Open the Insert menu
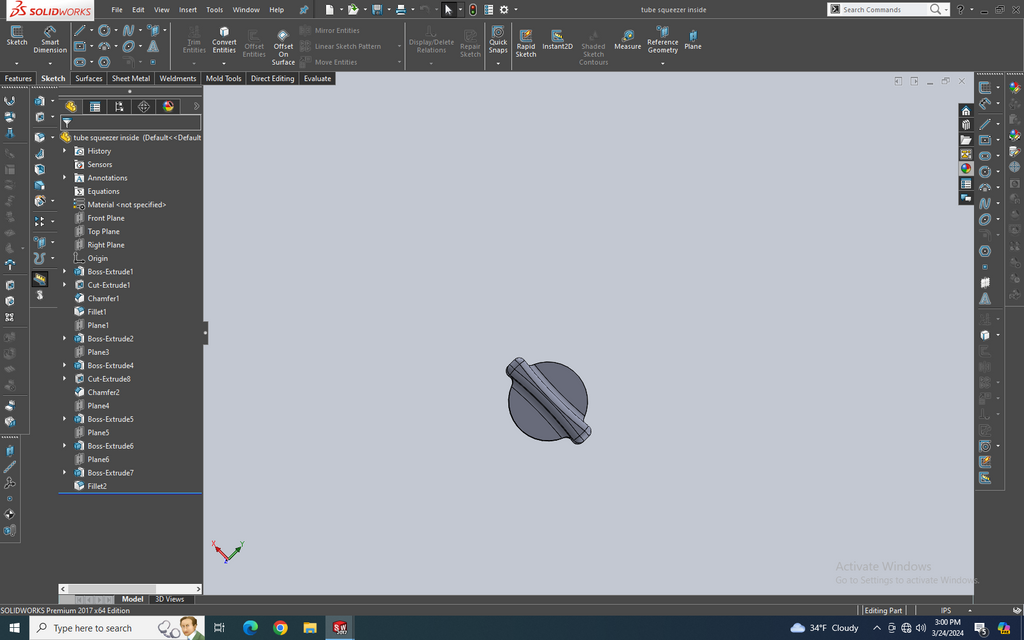Screen dimensions: 1024x640 click(188, 10)
